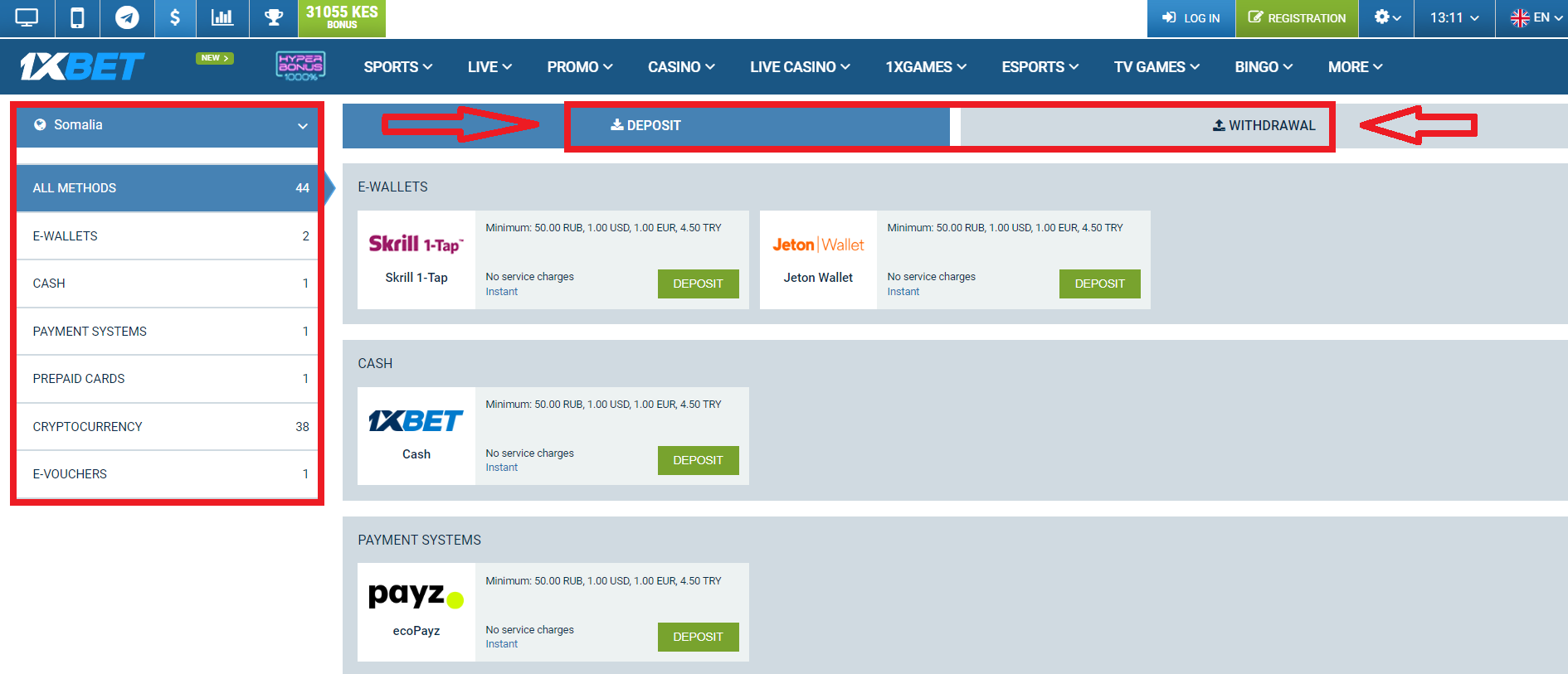Click the dollar payments icon
The width and height of the screenshot is (1568, 674).
(x=175, y=17)
